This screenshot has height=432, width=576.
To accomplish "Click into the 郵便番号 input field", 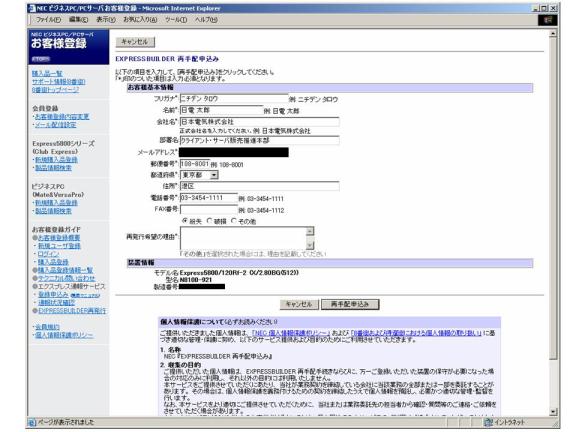I will coord(195,164).
